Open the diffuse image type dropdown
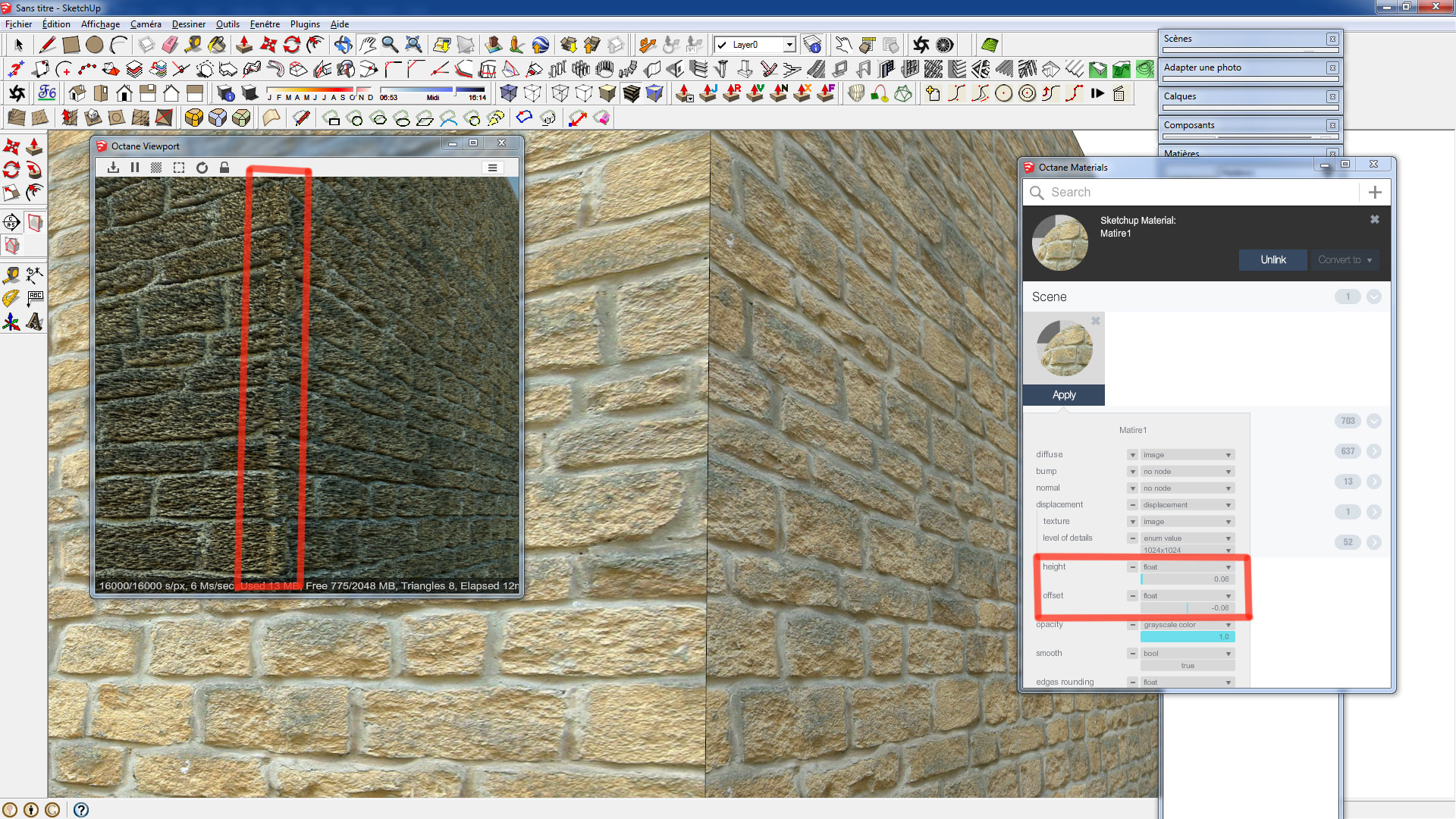 (1188, 455)
